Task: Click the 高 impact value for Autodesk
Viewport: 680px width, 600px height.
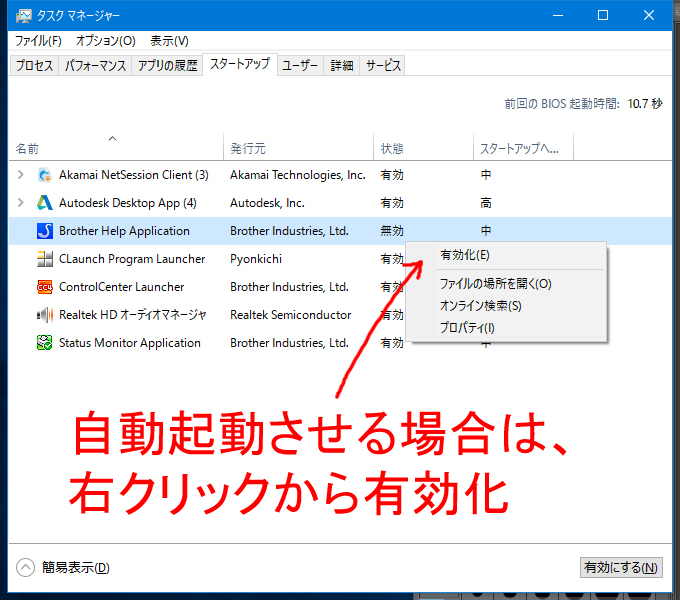Action: [x=486, y=203]
